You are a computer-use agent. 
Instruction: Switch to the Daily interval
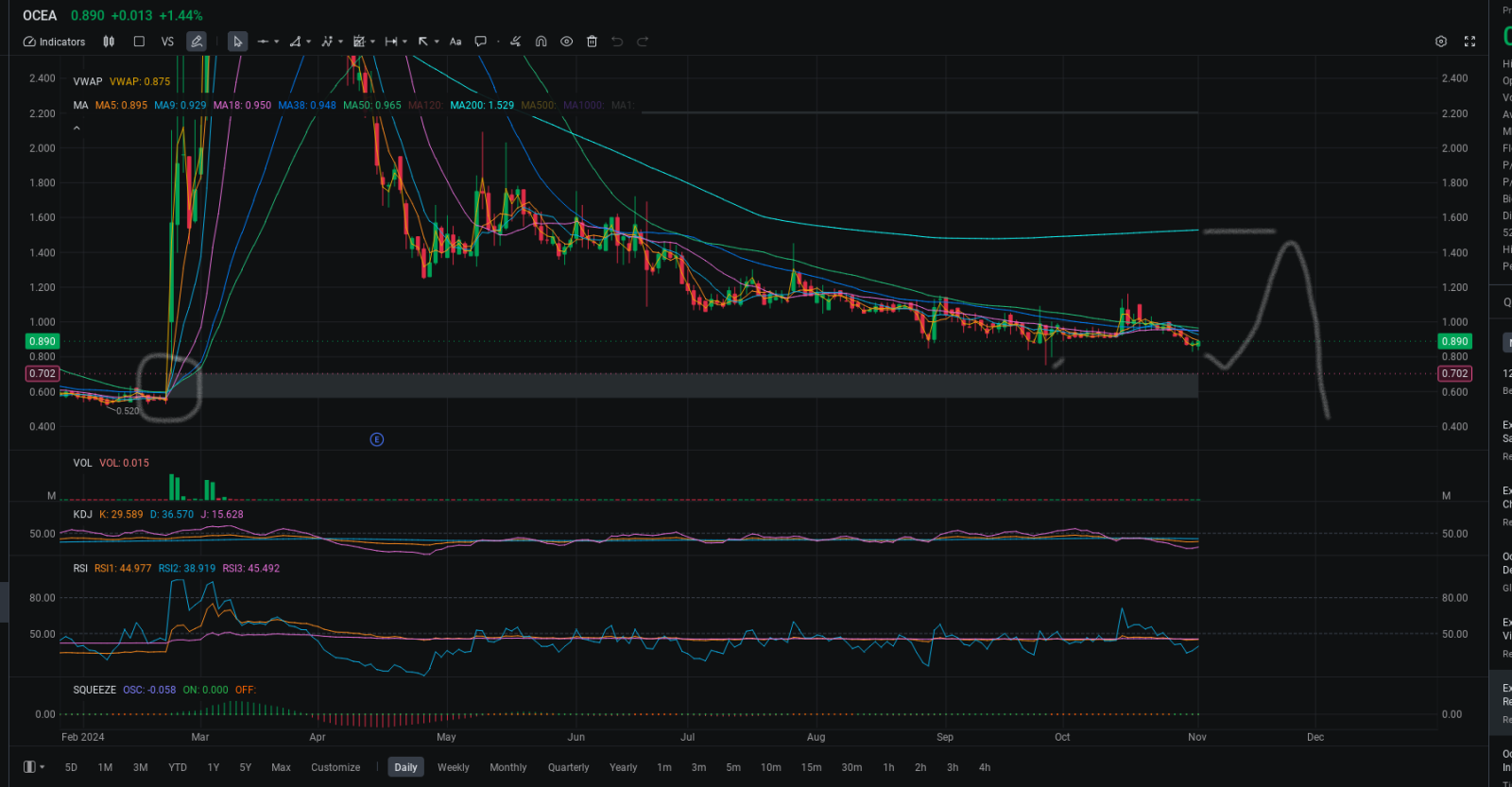[405, 767]
